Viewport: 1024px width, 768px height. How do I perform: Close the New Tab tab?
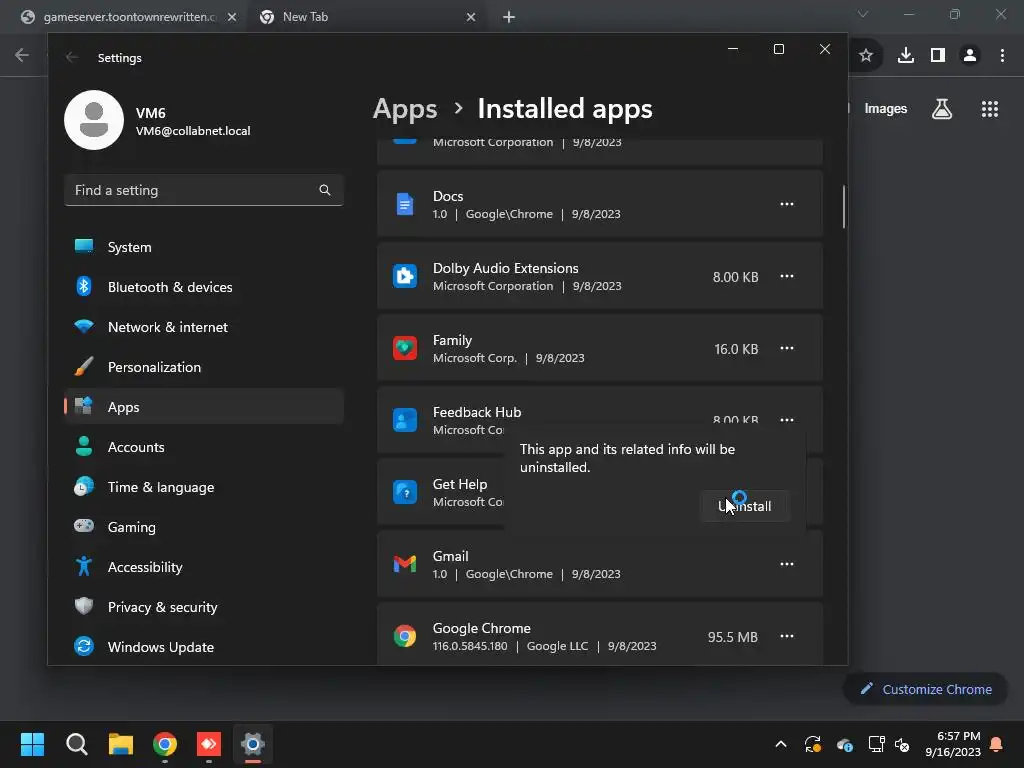tap(471, 17)
